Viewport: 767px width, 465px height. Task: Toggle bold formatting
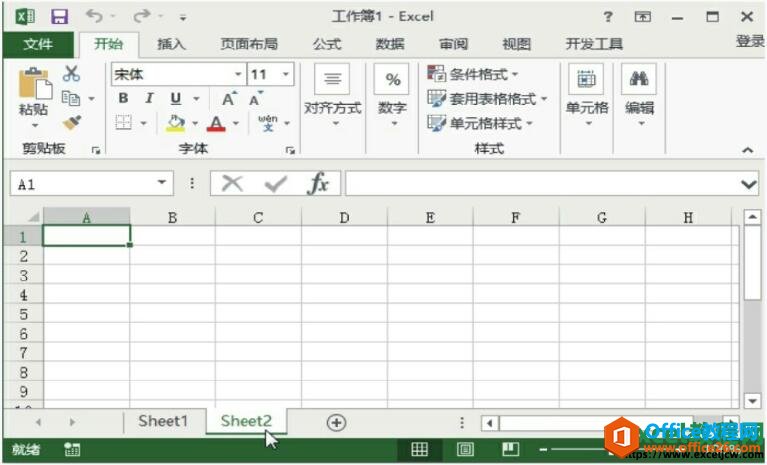pyautogui.click(x=123, y=98)
